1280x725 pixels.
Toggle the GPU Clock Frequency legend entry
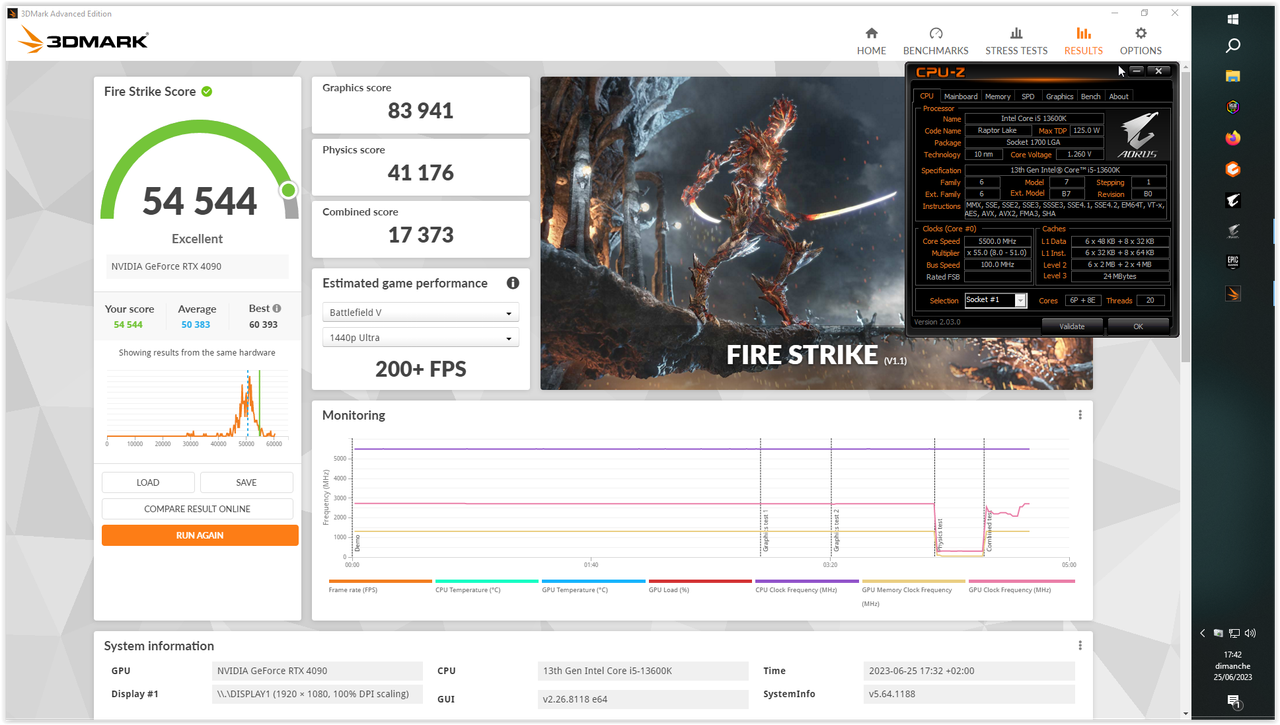1020,587
